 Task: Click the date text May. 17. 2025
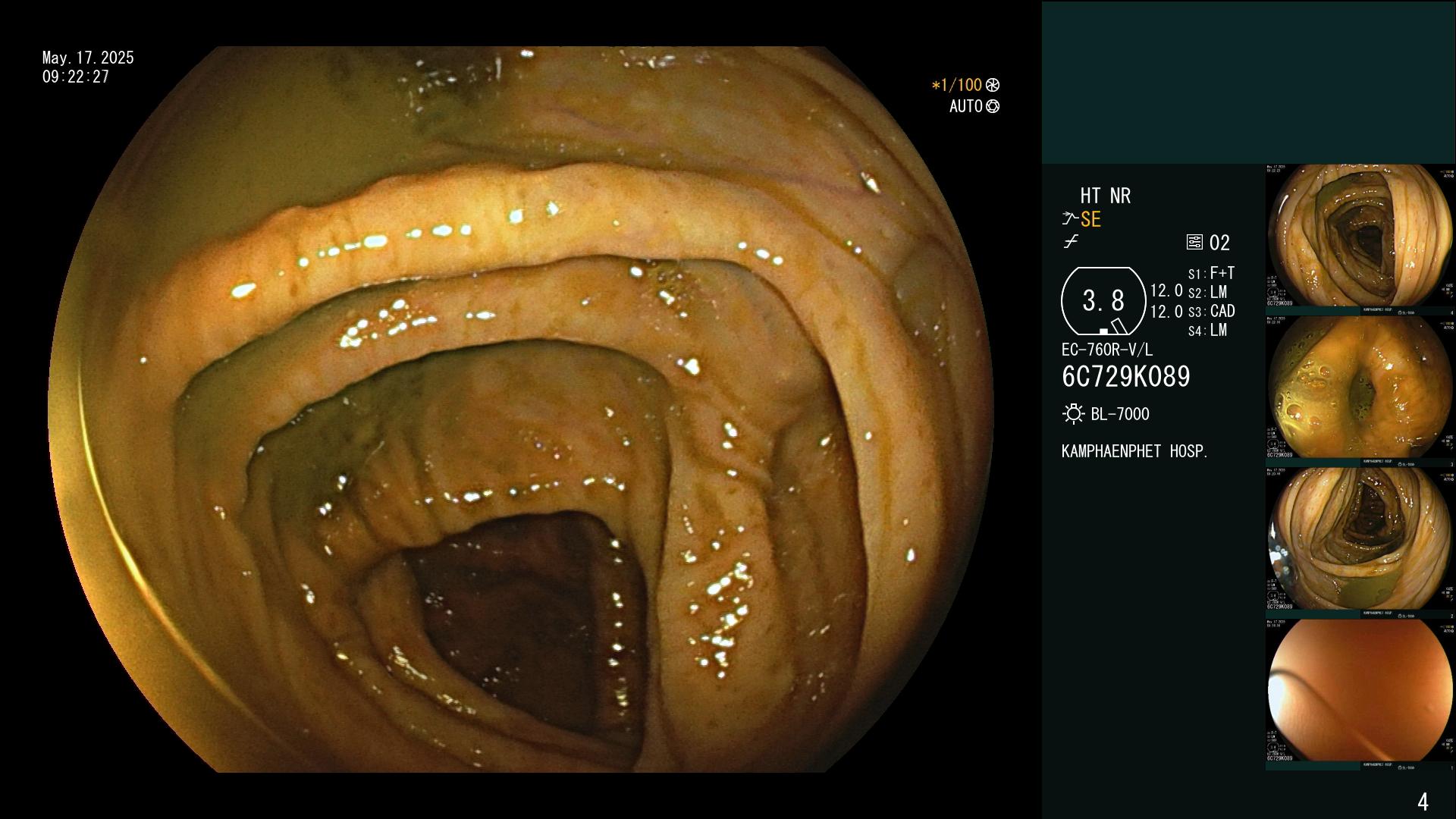(88, 58)
